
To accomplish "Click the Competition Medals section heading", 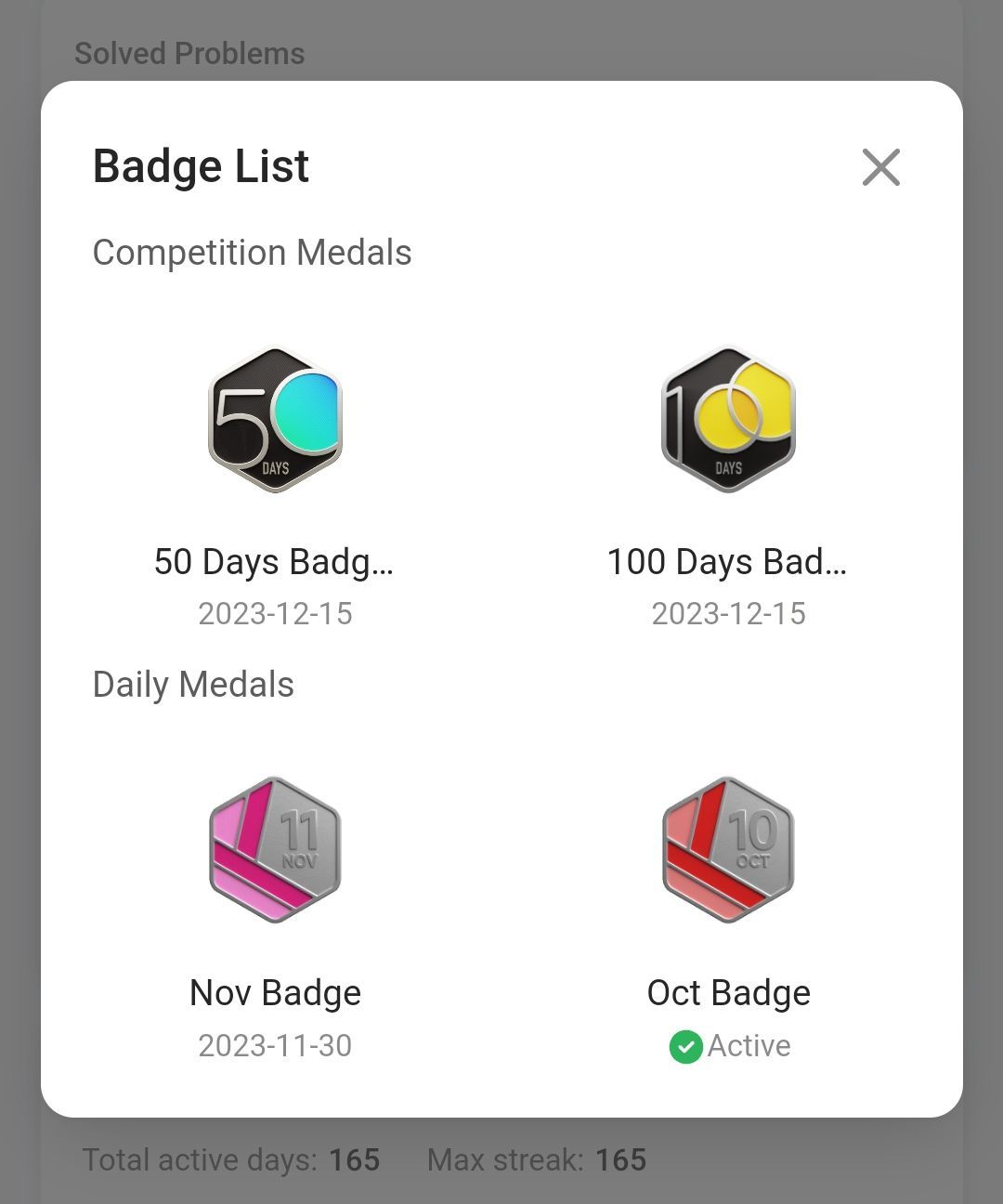I will (252, 253).
